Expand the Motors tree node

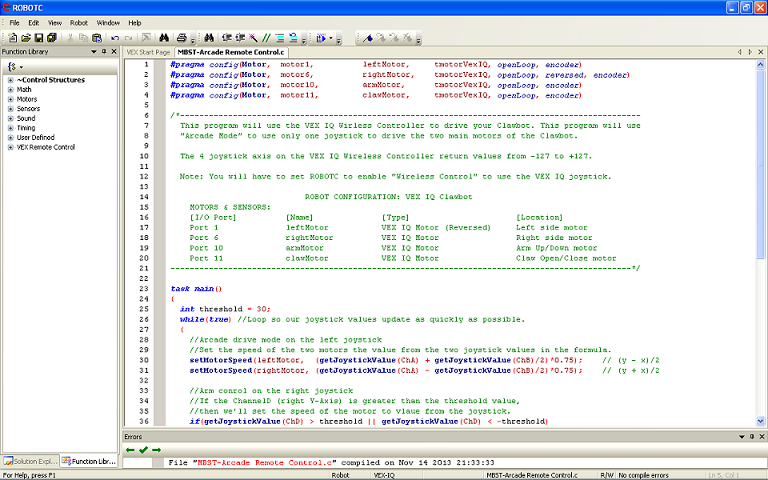coord(10,99)
